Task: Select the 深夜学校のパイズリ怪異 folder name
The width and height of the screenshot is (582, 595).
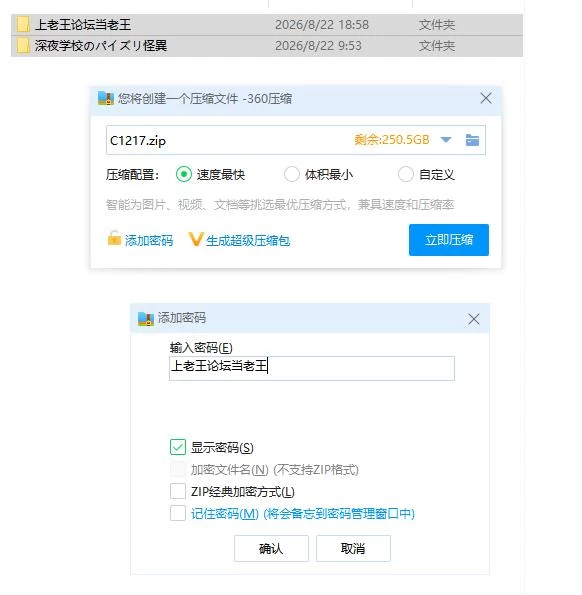Action: (101, 46)
